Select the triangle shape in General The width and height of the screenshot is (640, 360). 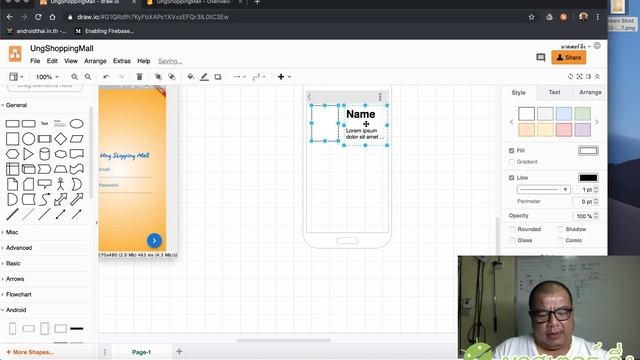coord(28,154)
